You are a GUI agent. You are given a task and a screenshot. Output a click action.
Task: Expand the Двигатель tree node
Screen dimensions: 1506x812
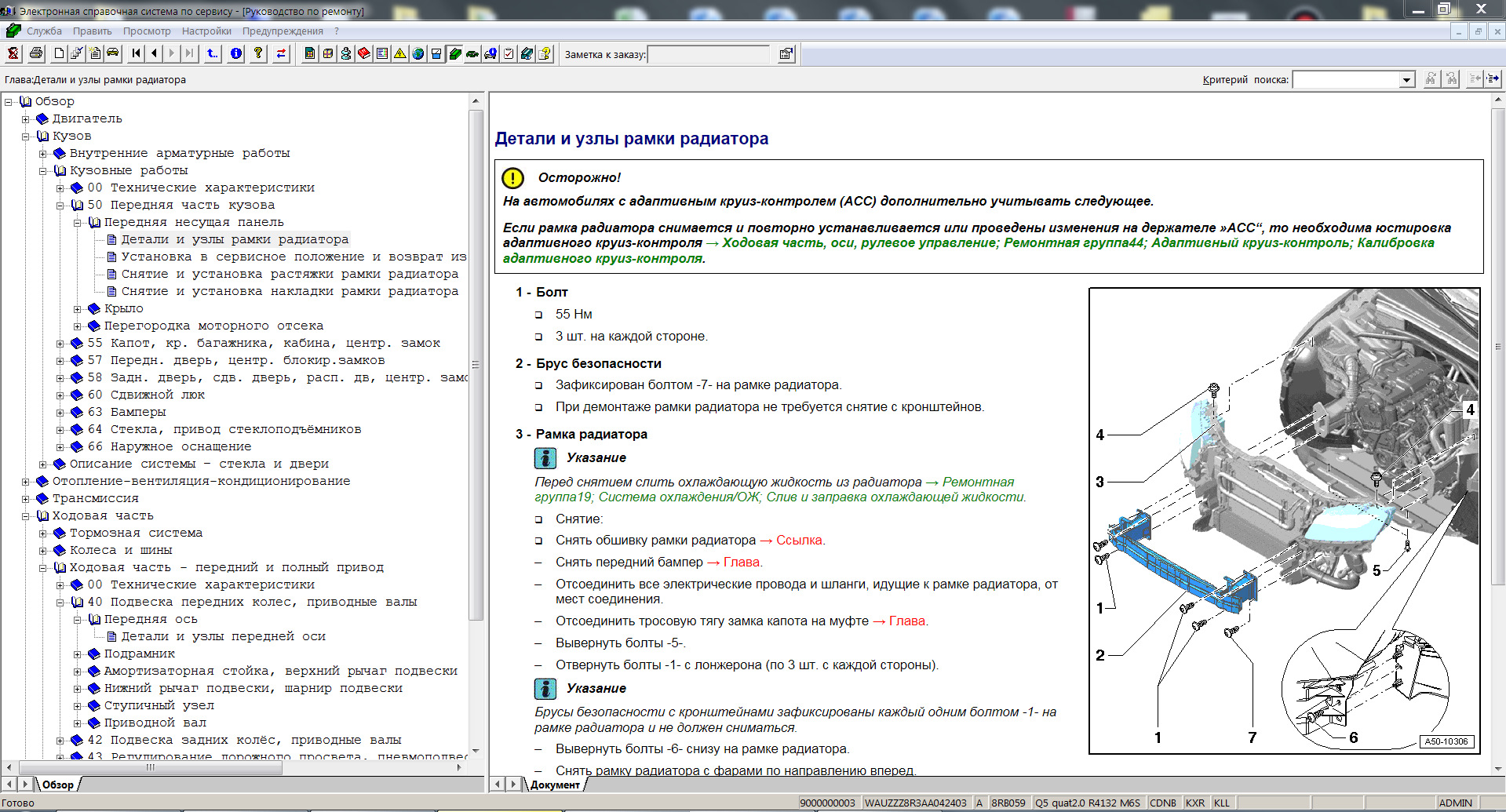click(26, 119)
